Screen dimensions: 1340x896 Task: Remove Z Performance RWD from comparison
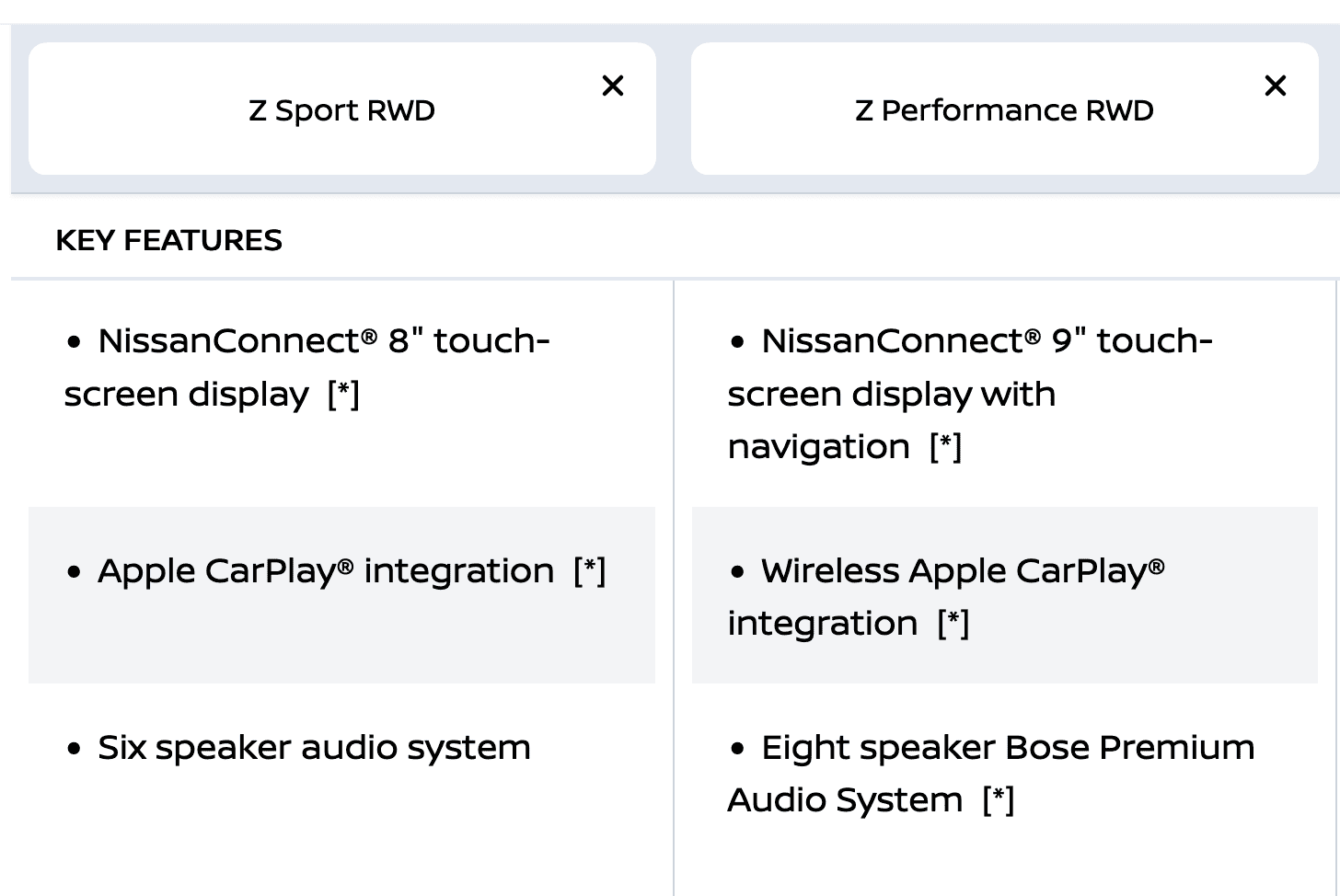click(1275, 86)
